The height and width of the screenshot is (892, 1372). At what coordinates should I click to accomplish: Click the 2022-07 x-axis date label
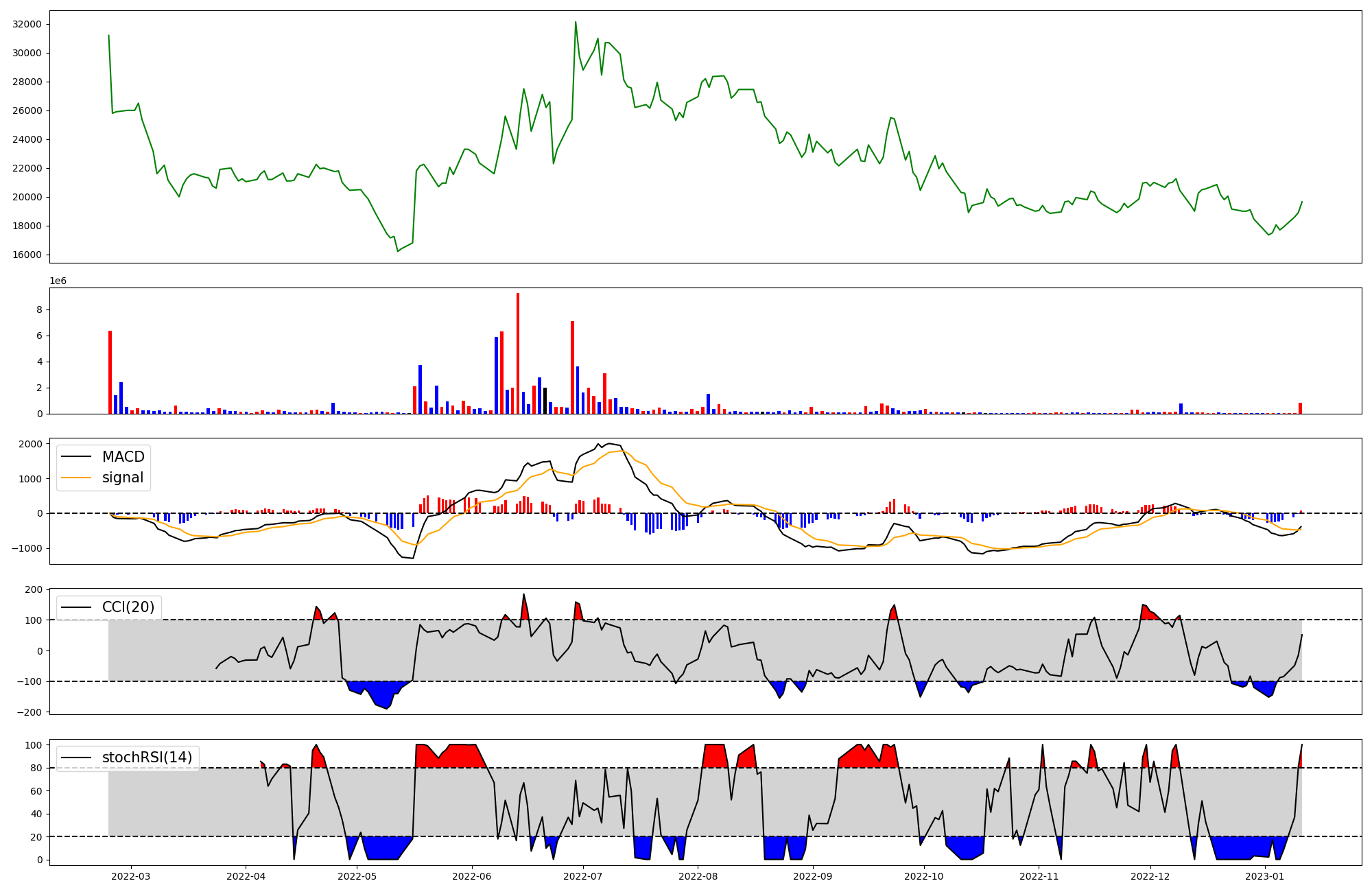click(583, 876)
